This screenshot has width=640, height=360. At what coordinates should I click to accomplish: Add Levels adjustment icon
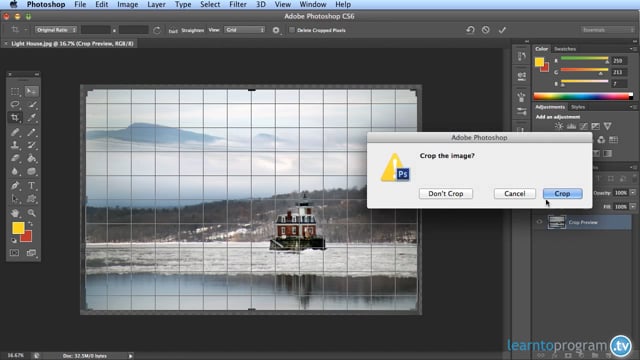coord(571,126)
